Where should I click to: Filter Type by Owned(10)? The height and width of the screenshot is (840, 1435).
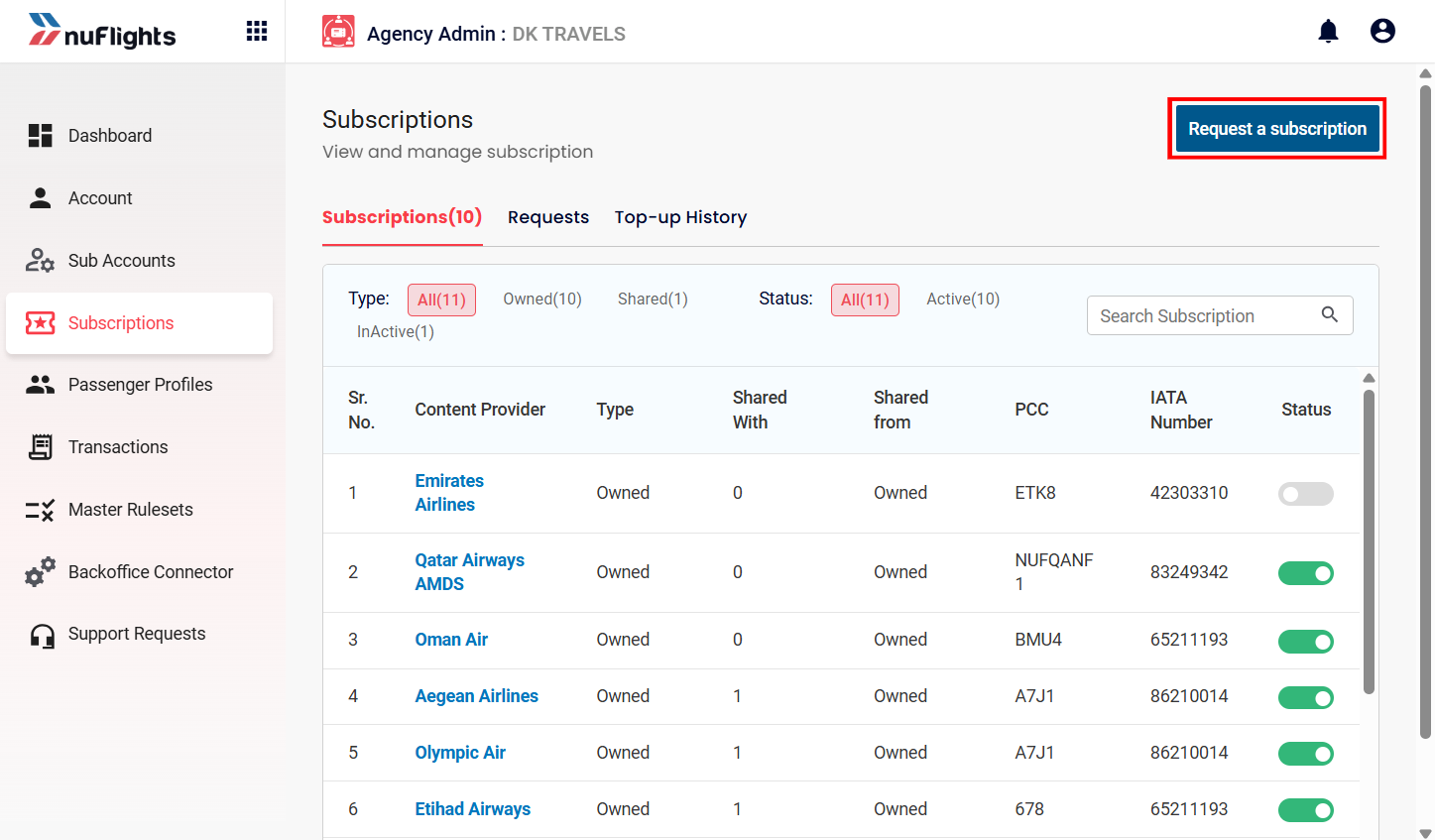pyautogui.click(x=542, y=300)
